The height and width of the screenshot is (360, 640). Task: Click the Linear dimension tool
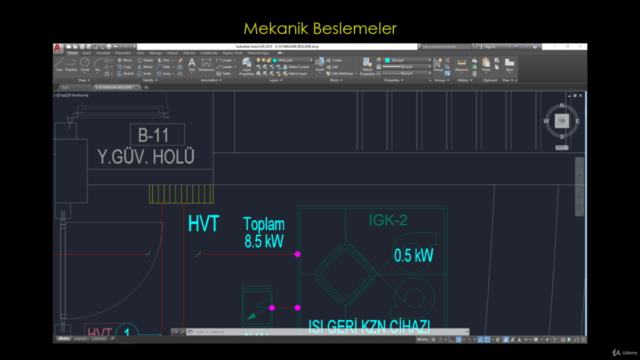tap(224, 60)
